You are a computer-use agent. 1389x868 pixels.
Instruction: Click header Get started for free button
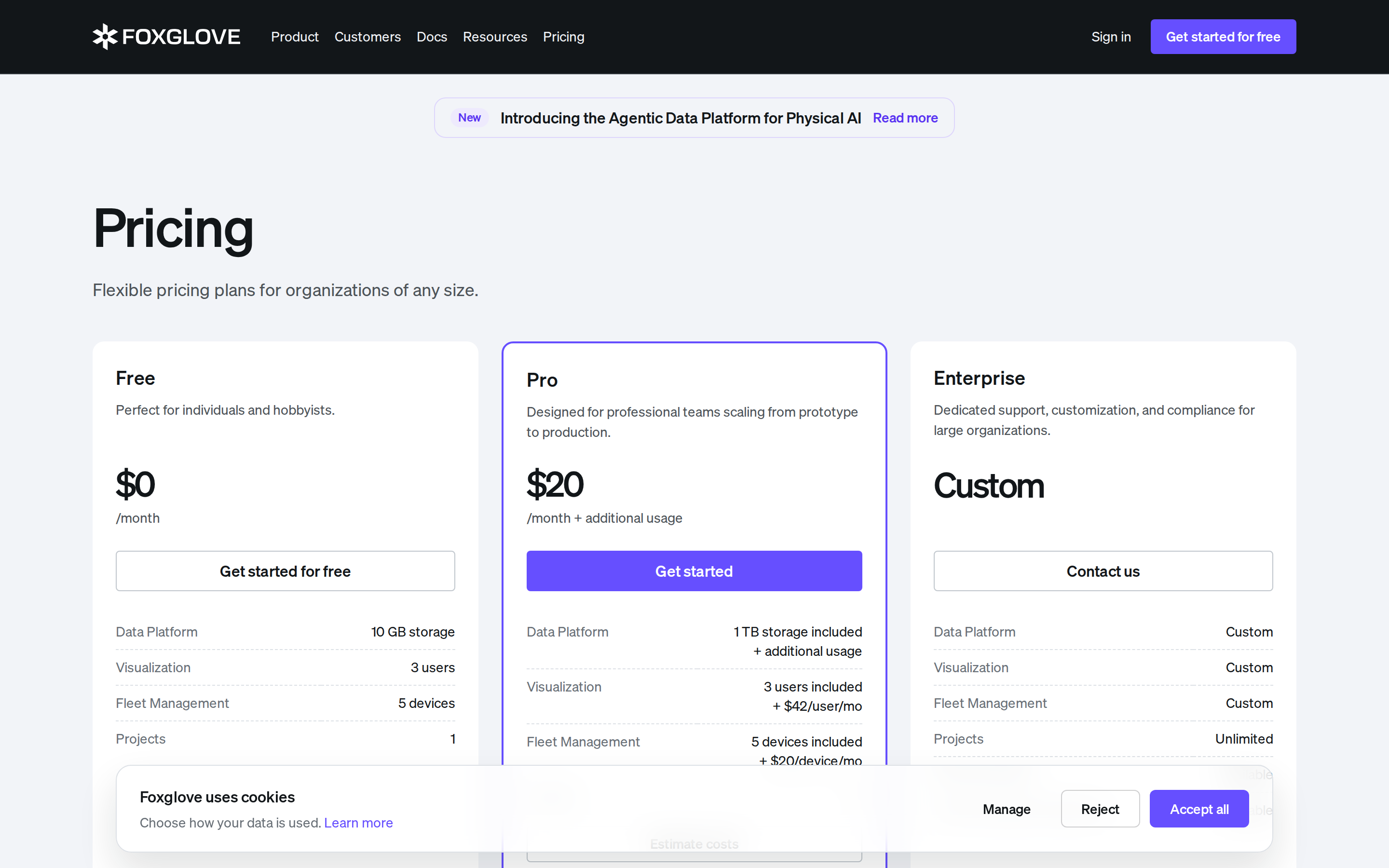click(x=1223, y=37)
